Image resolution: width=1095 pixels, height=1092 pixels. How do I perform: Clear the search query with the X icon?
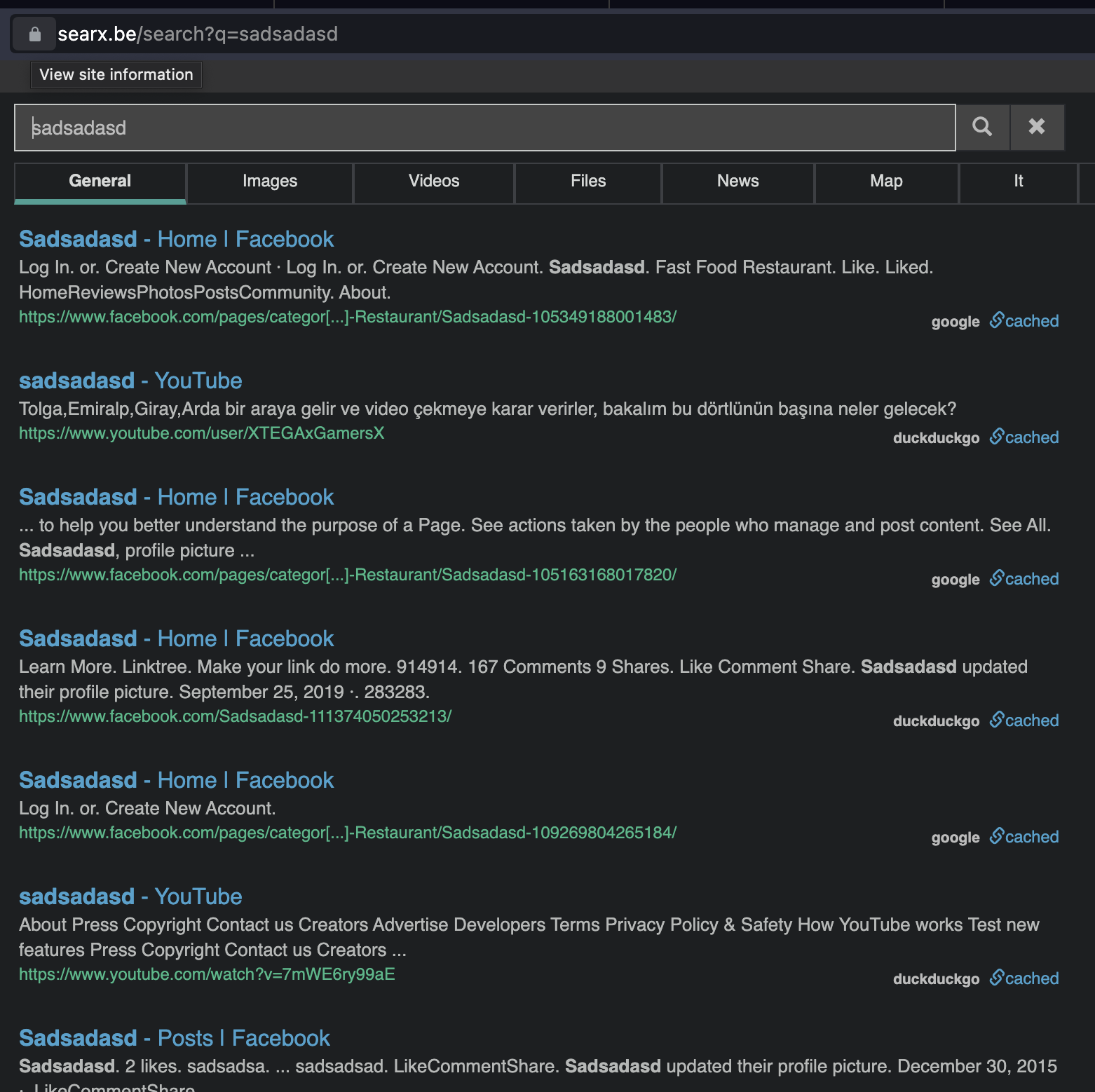(x=1037, y=127)
